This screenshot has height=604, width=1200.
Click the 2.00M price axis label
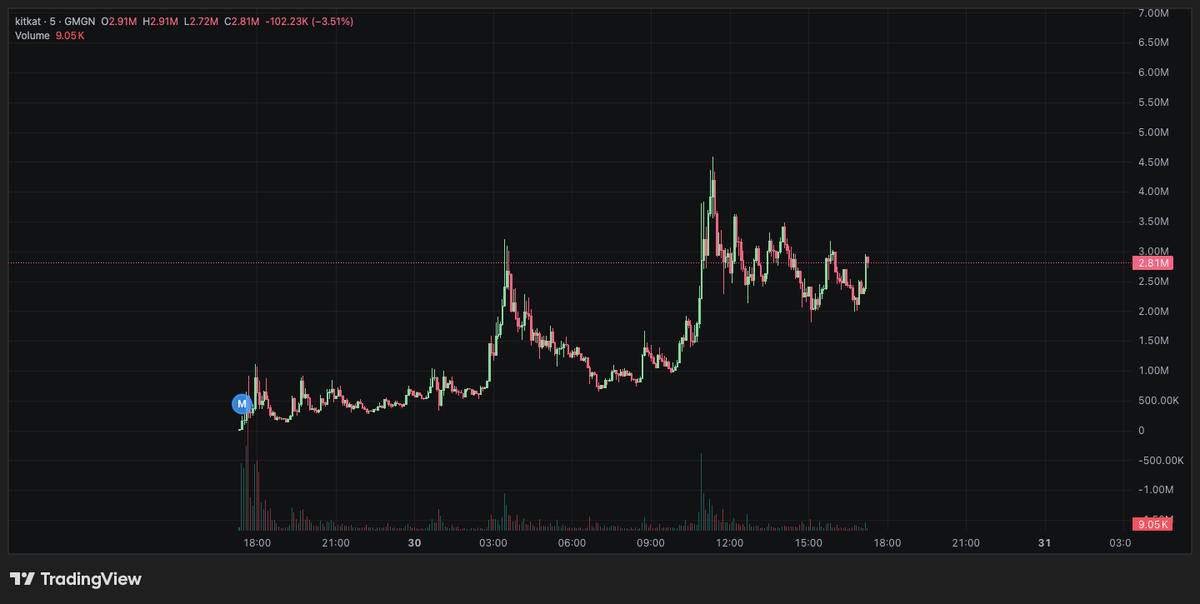pyautogui.click(x=1153, y=311)
